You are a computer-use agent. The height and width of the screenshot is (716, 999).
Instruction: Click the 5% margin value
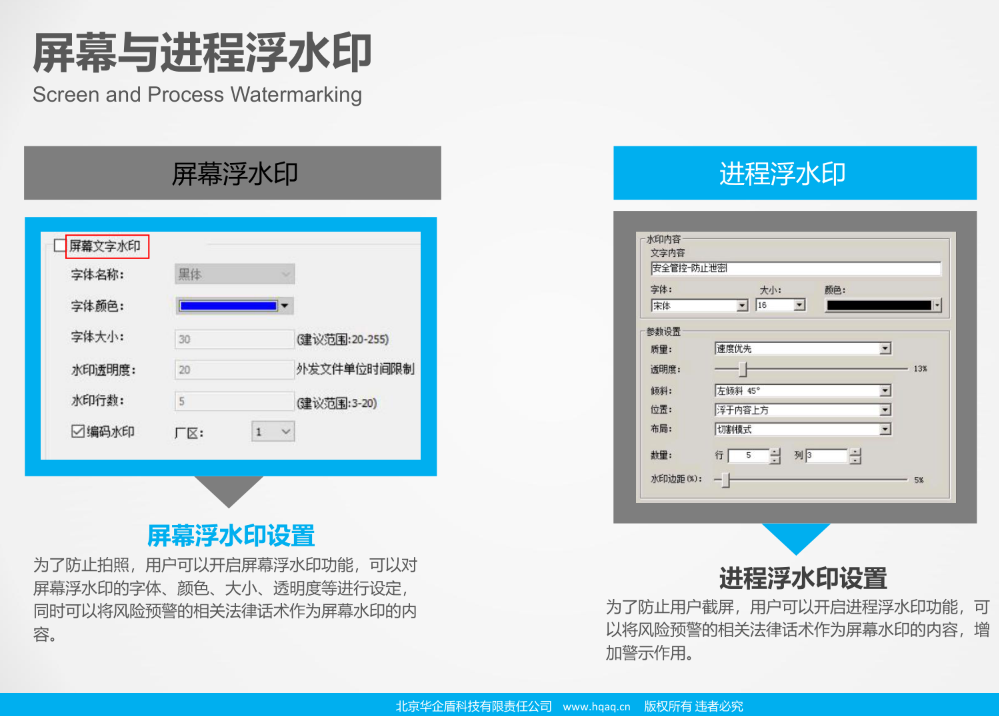919,480
